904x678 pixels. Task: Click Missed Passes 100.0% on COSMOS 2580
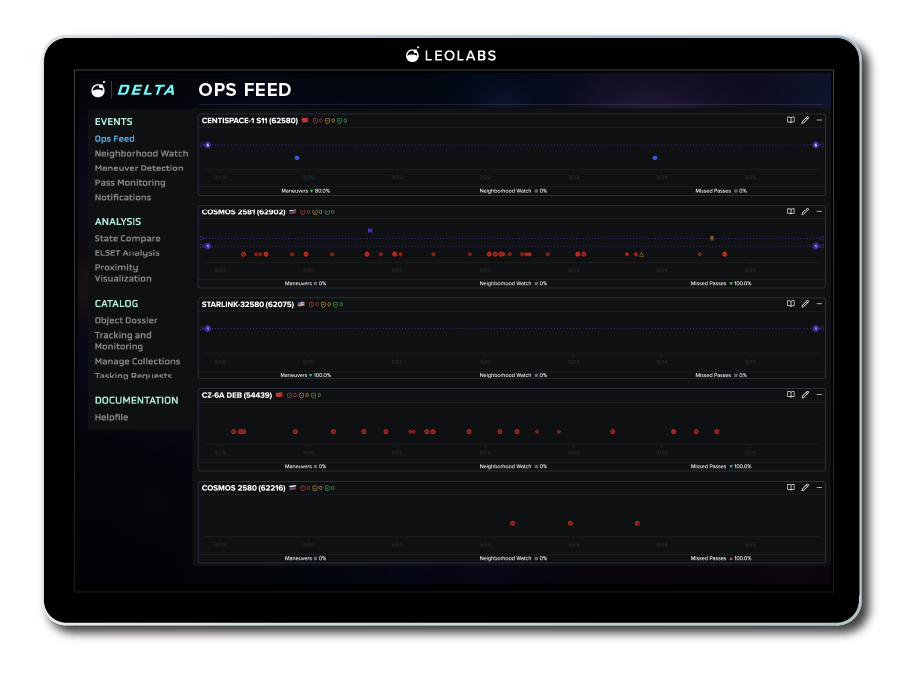tap(721, 558)
